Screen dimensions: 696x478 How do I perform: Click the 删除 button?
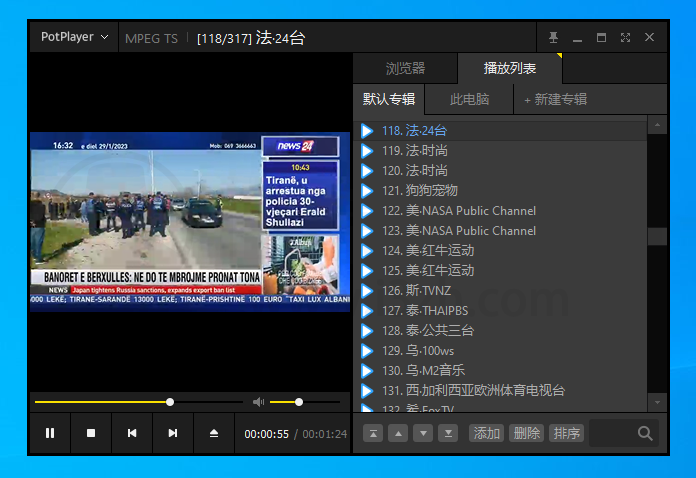pos(526,433)
